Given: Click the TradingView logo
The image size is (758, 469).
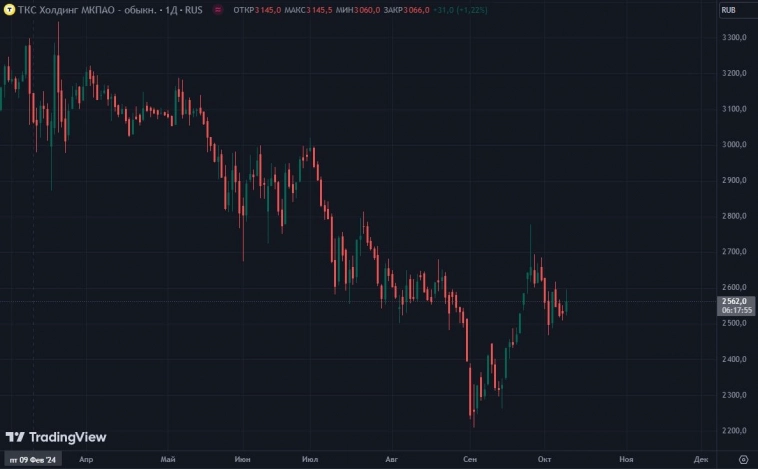Looking at the screenshot, I should tap(56, 437).
